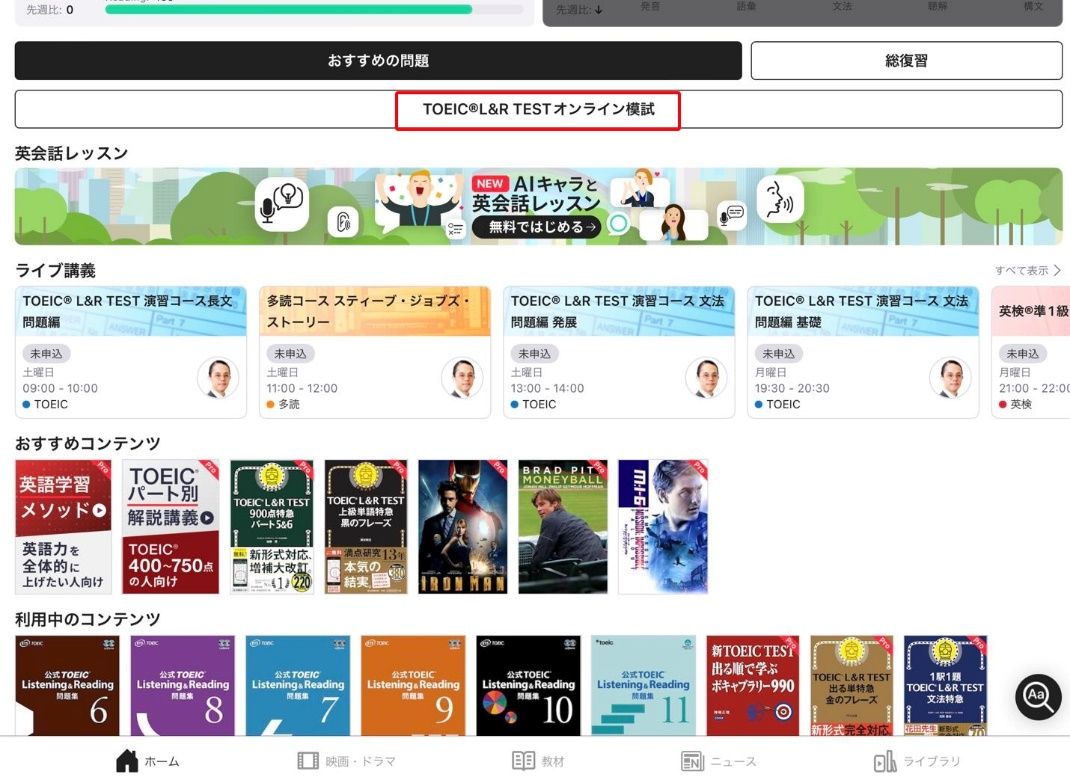Tap instructor avatar on 09:00 - 10:00 lecture
Screen dimensions: 1070x780
[x=218, y=378]
